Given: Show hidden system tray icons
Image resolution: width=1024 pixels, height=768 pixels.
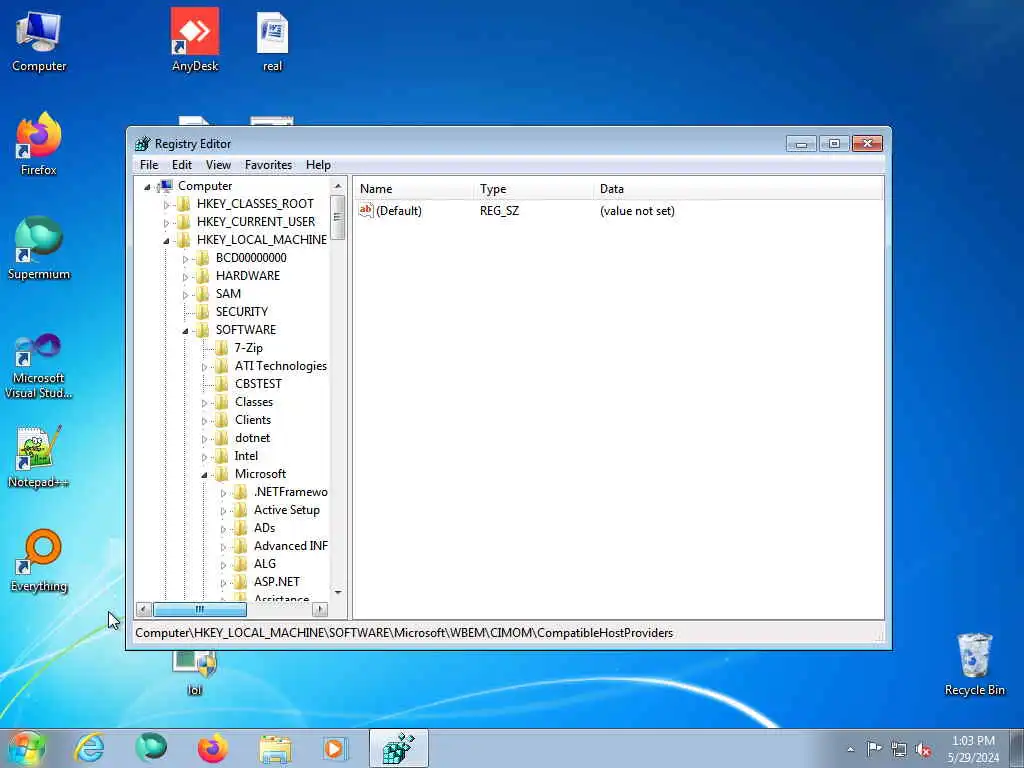Looking at the screenshot, I should coord(850,749).
